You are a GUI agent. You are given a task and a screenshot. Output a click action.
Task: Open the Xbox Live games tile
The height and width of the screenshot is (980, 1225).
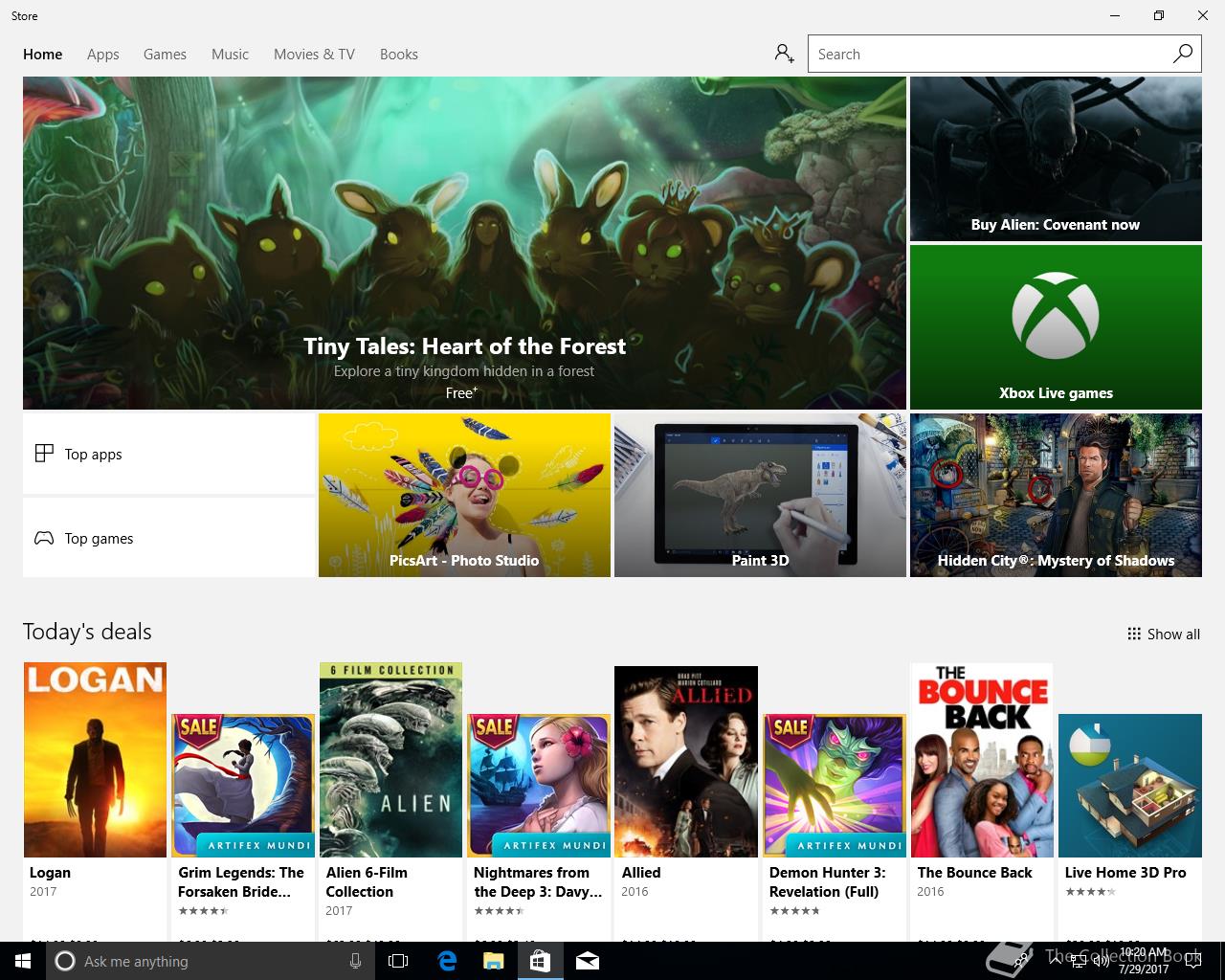(x=1056, y=327)
